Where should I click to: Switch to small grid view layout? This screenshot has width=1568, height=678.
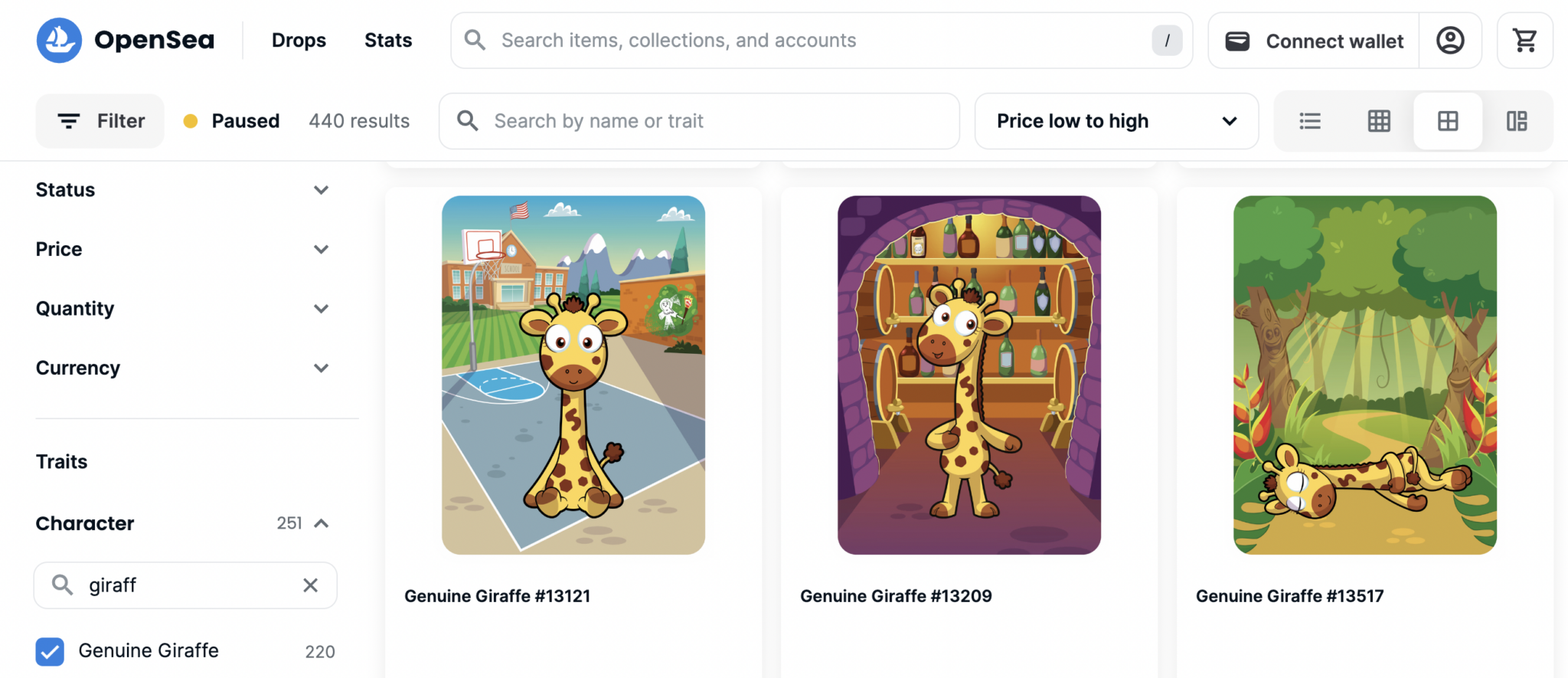click(x=1378, y=120)
